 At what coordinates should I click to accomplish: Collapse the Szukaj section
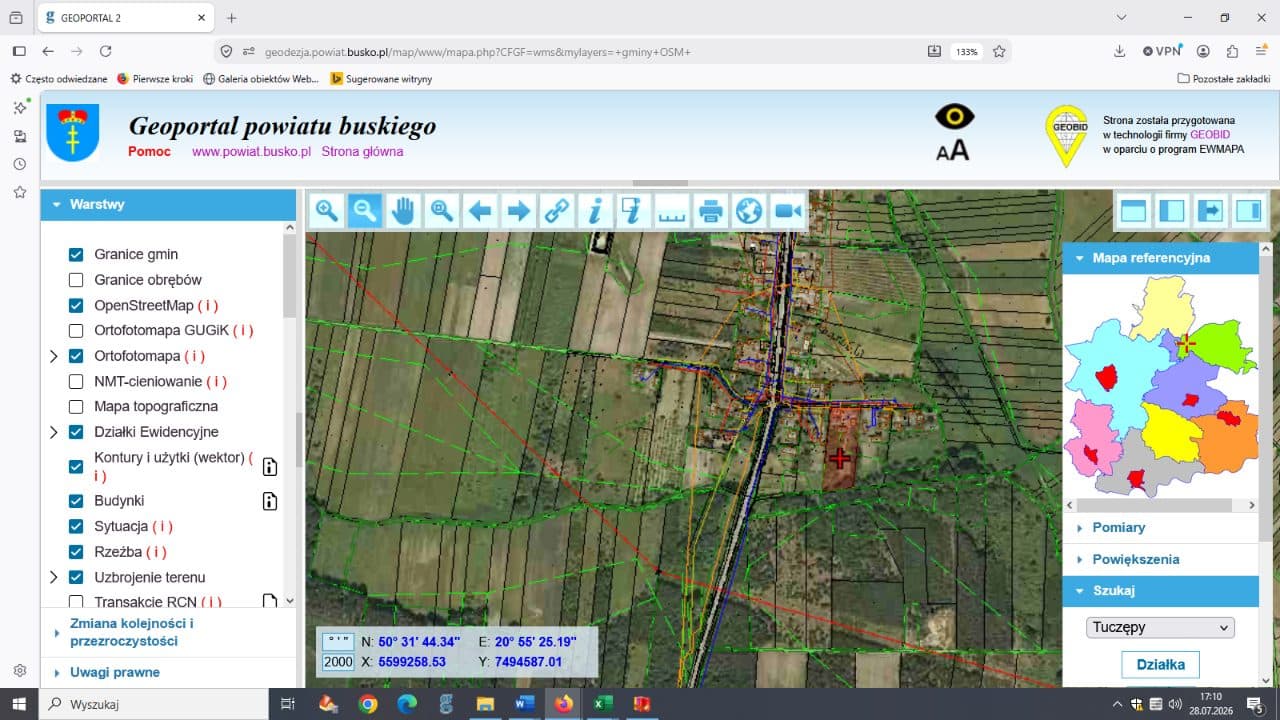1160,591
